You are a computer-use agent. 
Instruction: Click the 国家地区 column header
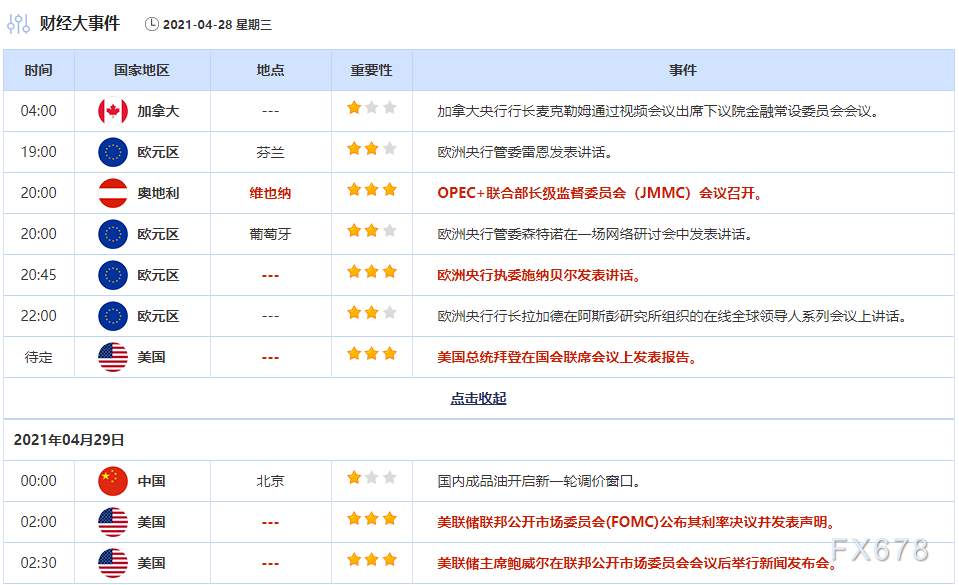[x=142, y=70]
